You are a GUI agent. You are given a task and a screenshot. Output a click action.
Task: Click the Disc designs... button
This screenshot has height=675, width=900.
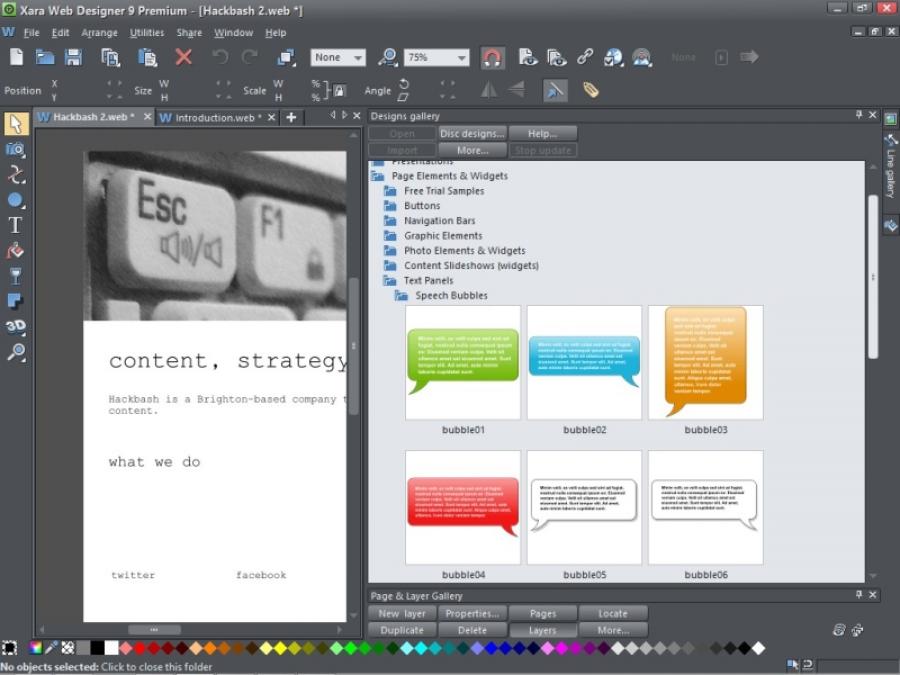(x=472, y=134)
